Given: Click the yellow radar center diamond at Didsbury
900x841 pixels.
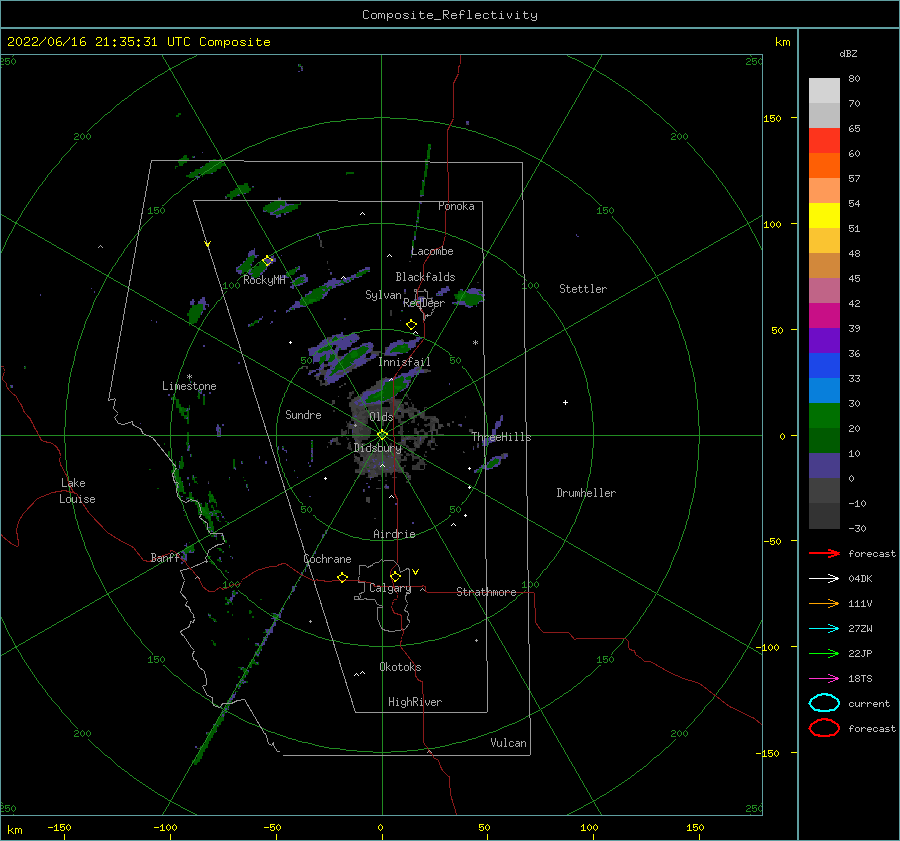Looking at the screenshot, I should [x=382, y=435].
